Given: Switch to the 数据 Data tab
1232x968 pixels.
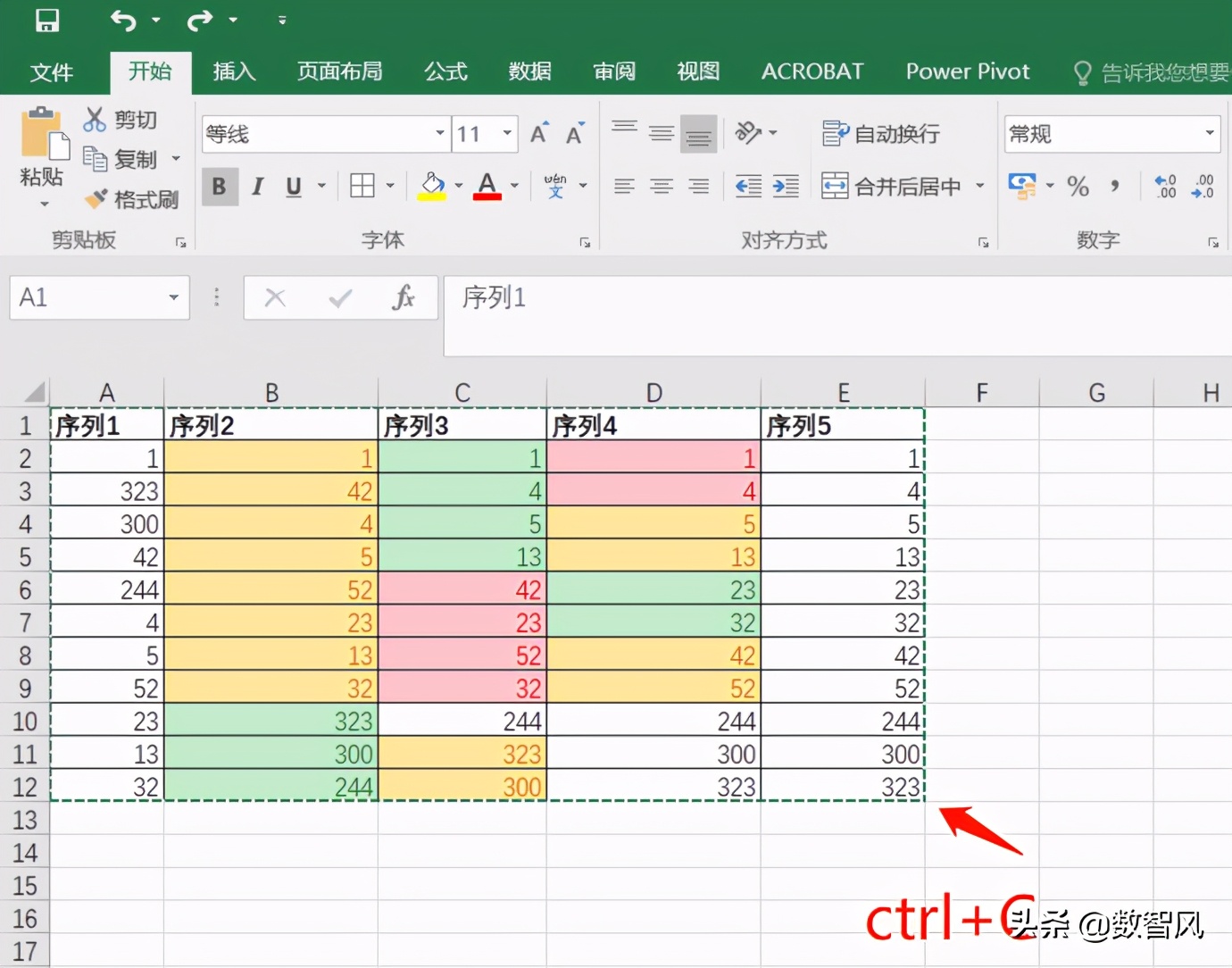Looking at the screenshot, I should tap(529, 71).
